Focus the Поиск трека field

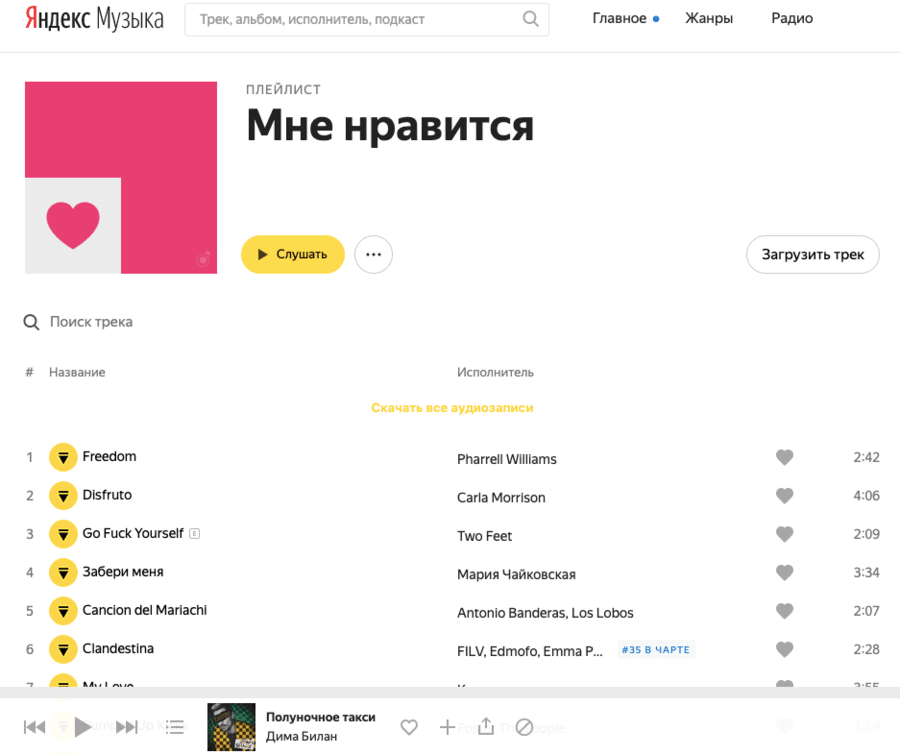coord(91,322)
